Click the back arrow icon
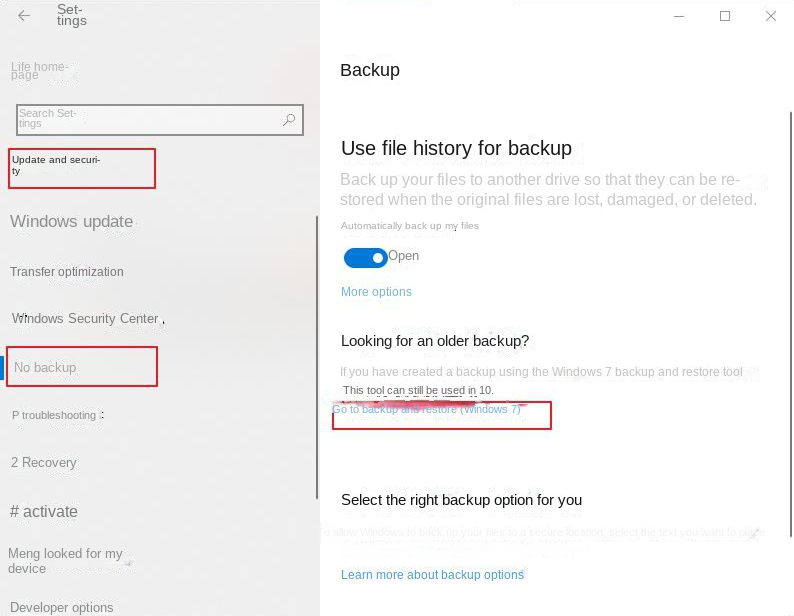Viewport: 794px width, 616px height. pos(24,16)
